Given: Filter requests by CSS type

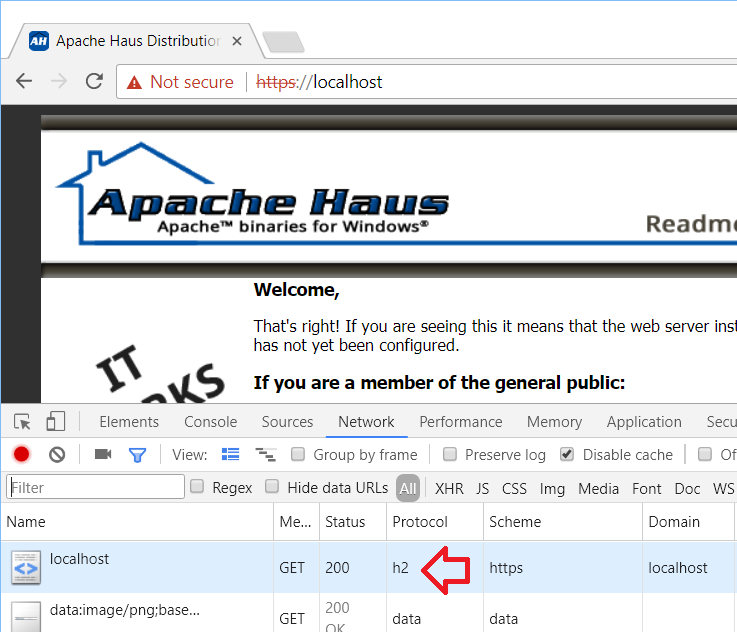Looking at the screenshot, I should (514, 488).
